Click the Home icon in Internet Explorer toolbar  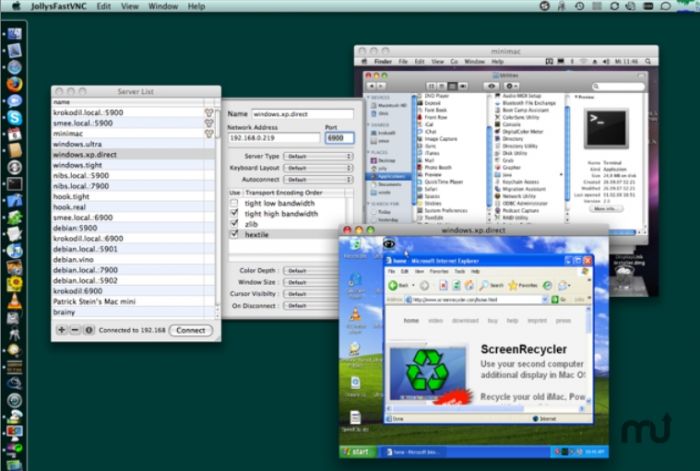tap(469, 285)
